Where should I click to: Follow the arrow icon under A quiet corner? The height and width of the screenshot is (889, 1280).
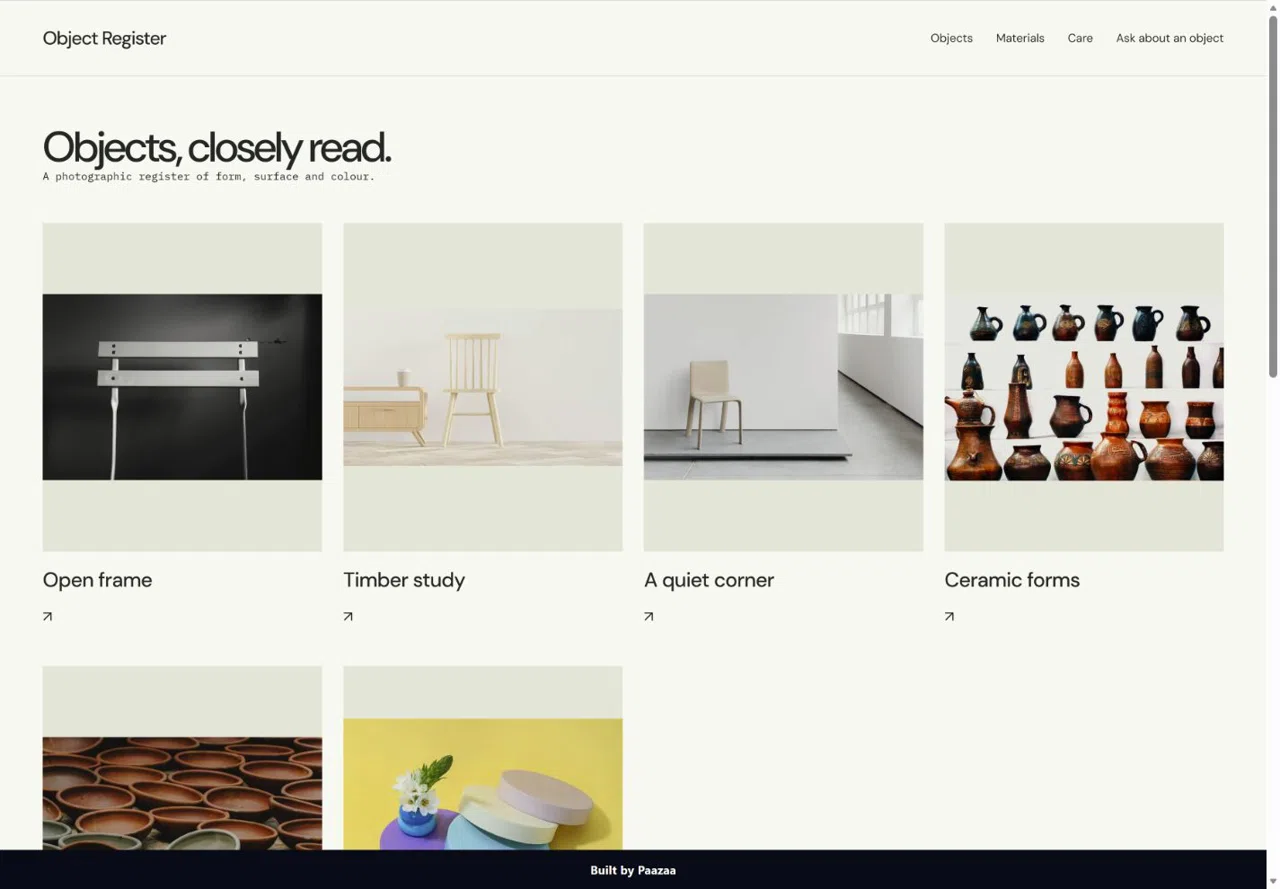[649, 616]
